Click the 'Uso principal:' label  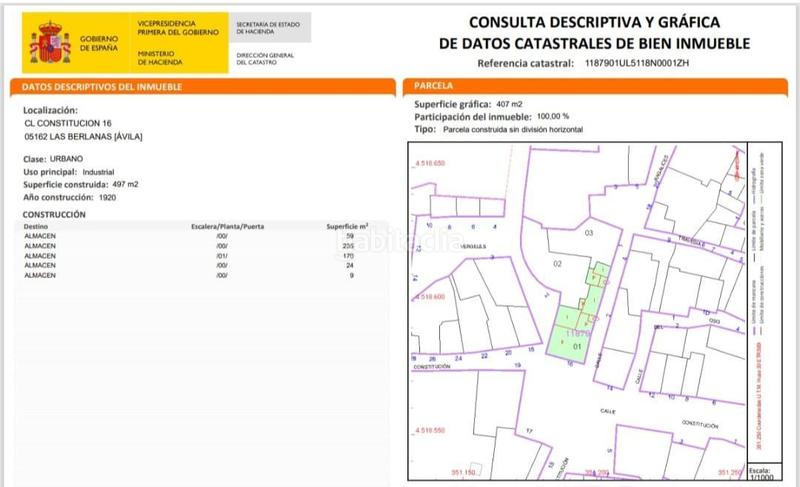pos(50,172)
